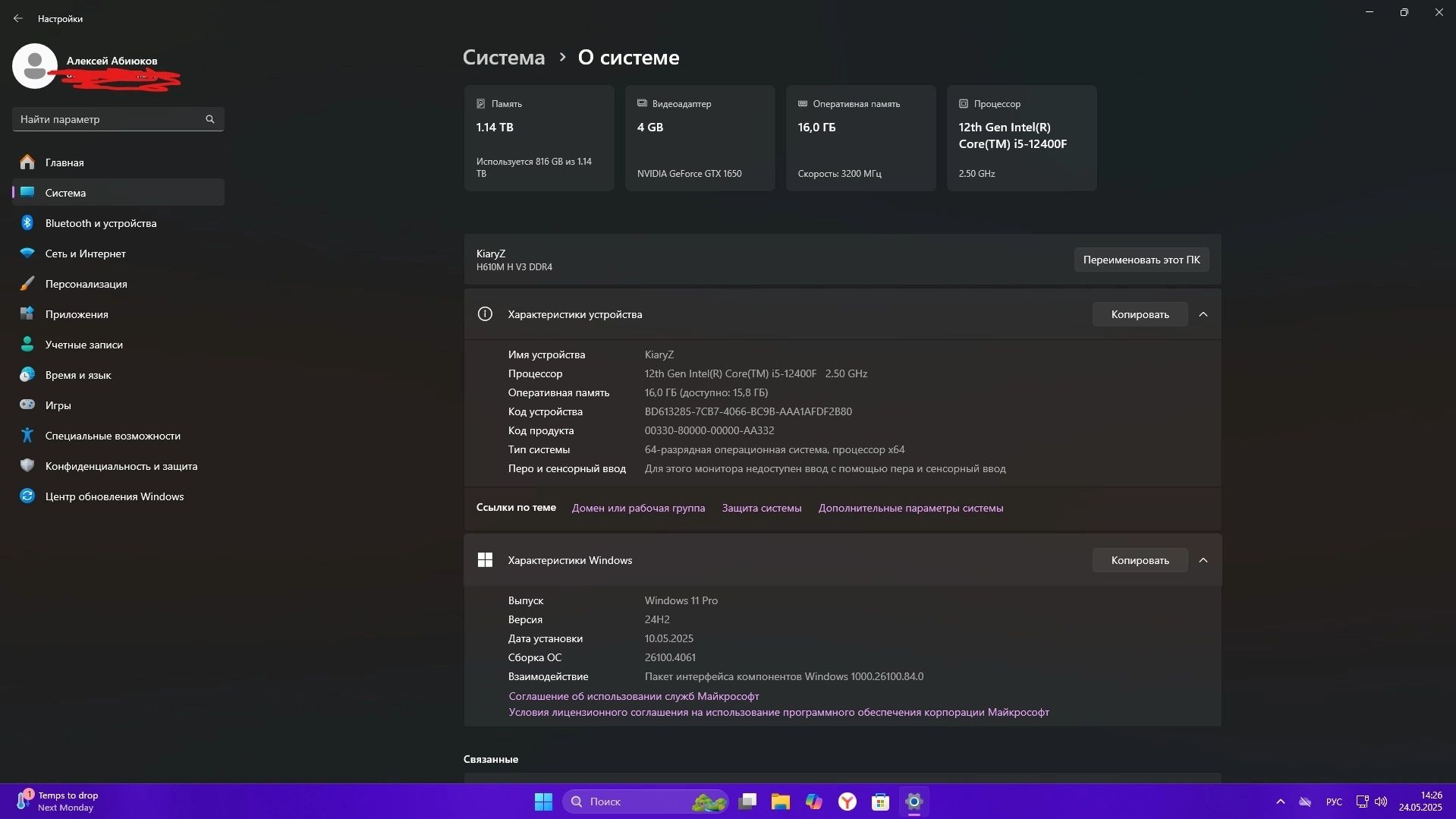Focus the Найти параметр search field
Viewport: 1456px width, 819px height.
[x=118, y=119]
